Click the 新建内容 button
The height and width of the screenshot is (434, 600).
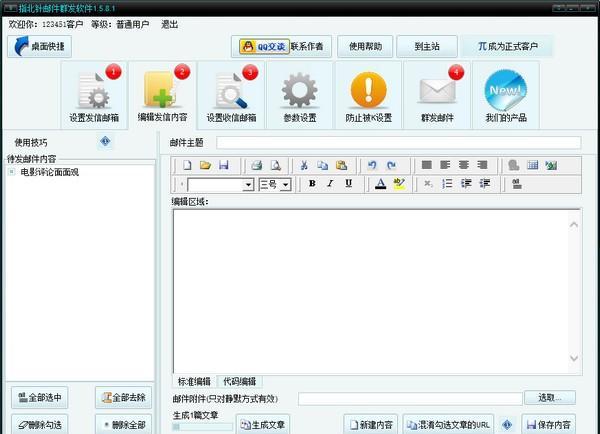371,424
